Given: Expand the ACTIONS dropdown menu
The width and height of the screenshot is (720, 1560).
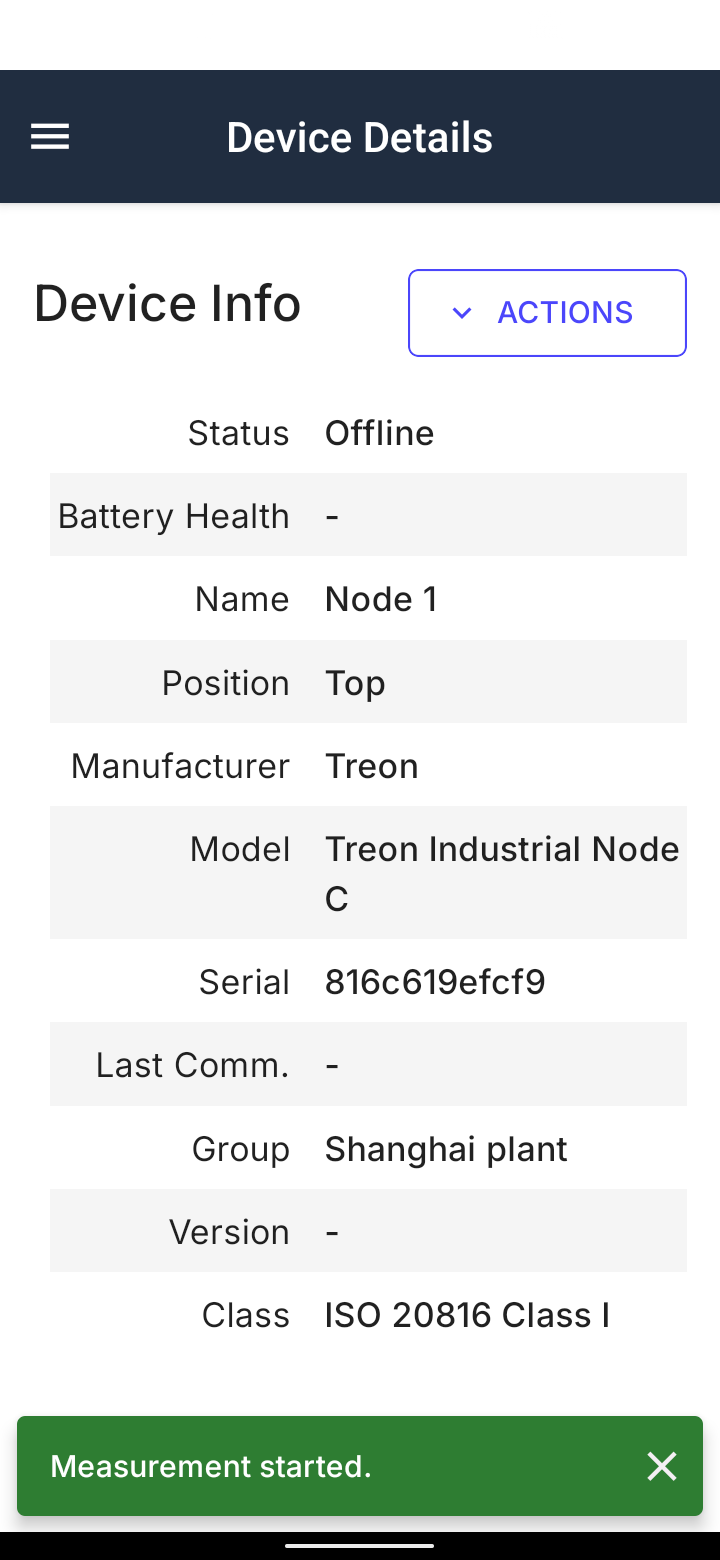Looking at the screenshot, I should pyautogui.click(x=547, y=313).
